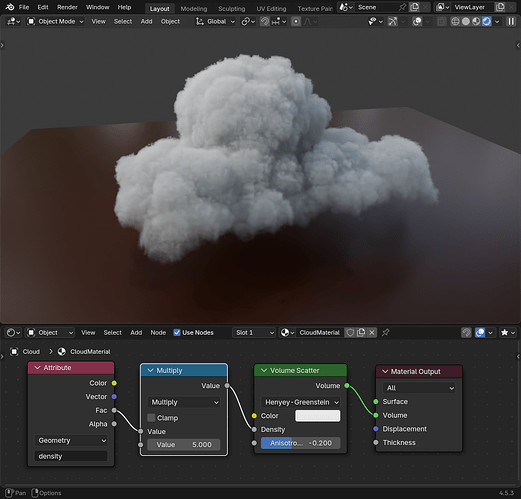The image size is (521, 499).
Task: Open the Window menu
Action: click(x=97, y=7)
